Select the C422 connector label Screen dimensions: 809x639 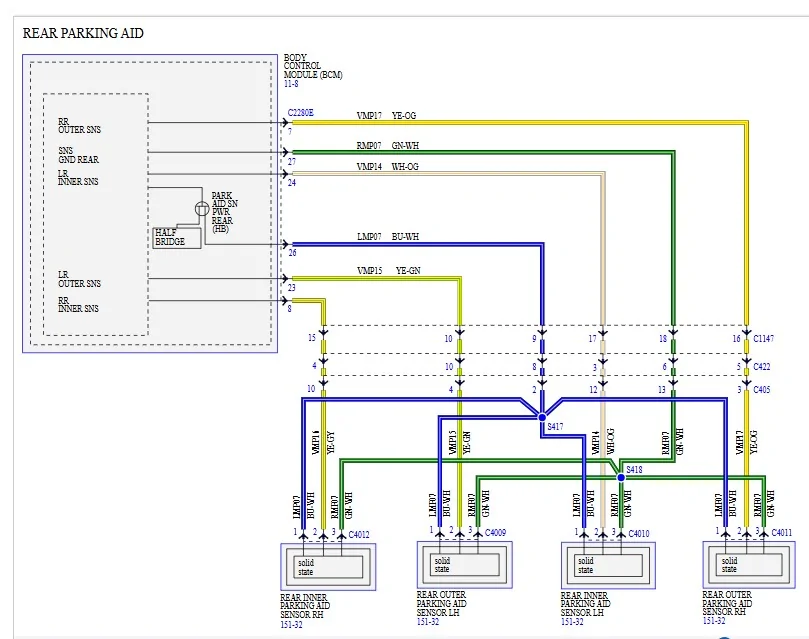tap(762, 367)
